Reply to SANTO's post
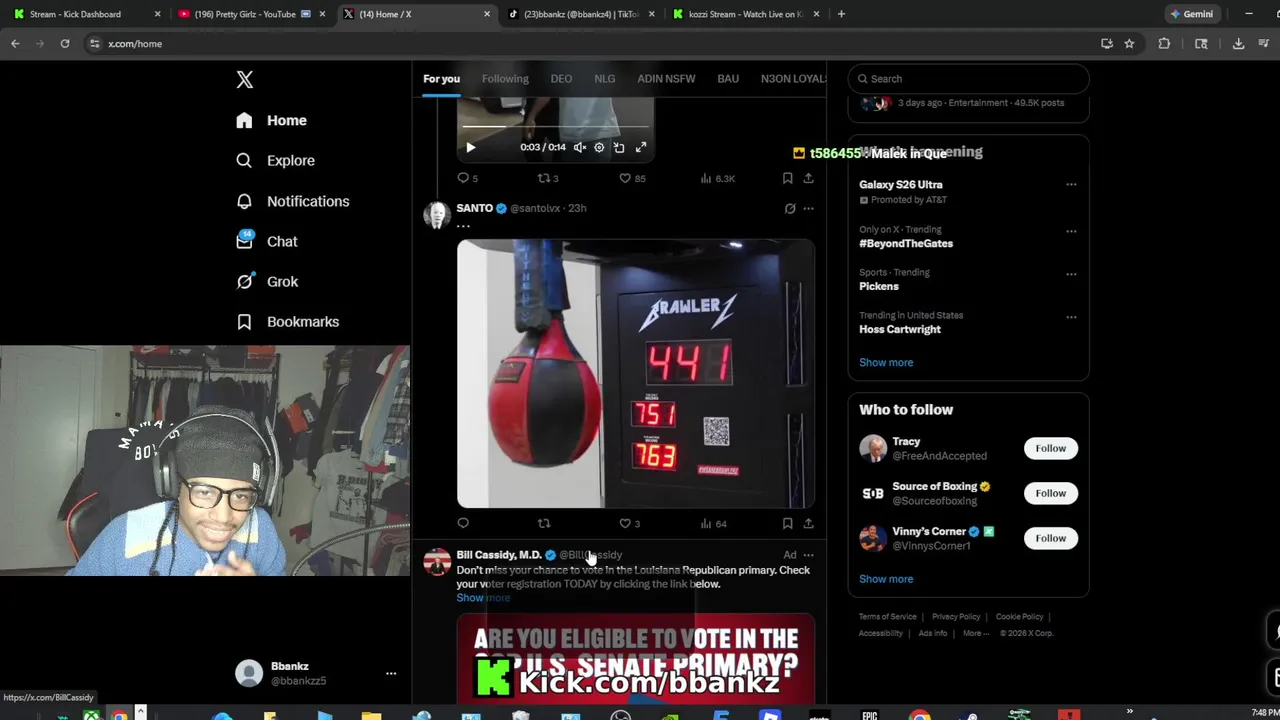The image size is (1280, 720). [463, 523]
